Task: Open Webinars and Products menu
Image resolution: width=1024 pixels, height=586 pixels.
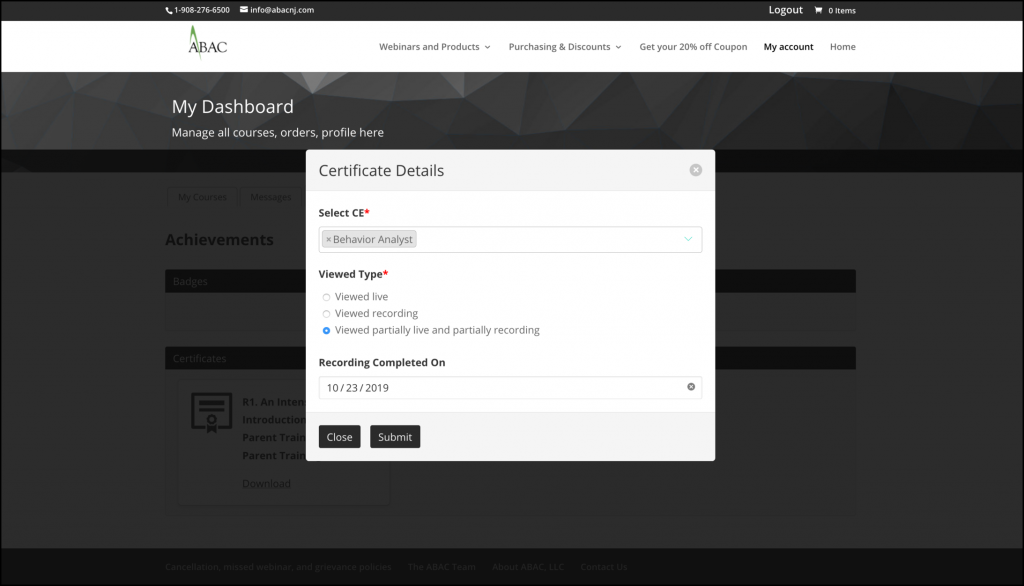Action: 434,47
